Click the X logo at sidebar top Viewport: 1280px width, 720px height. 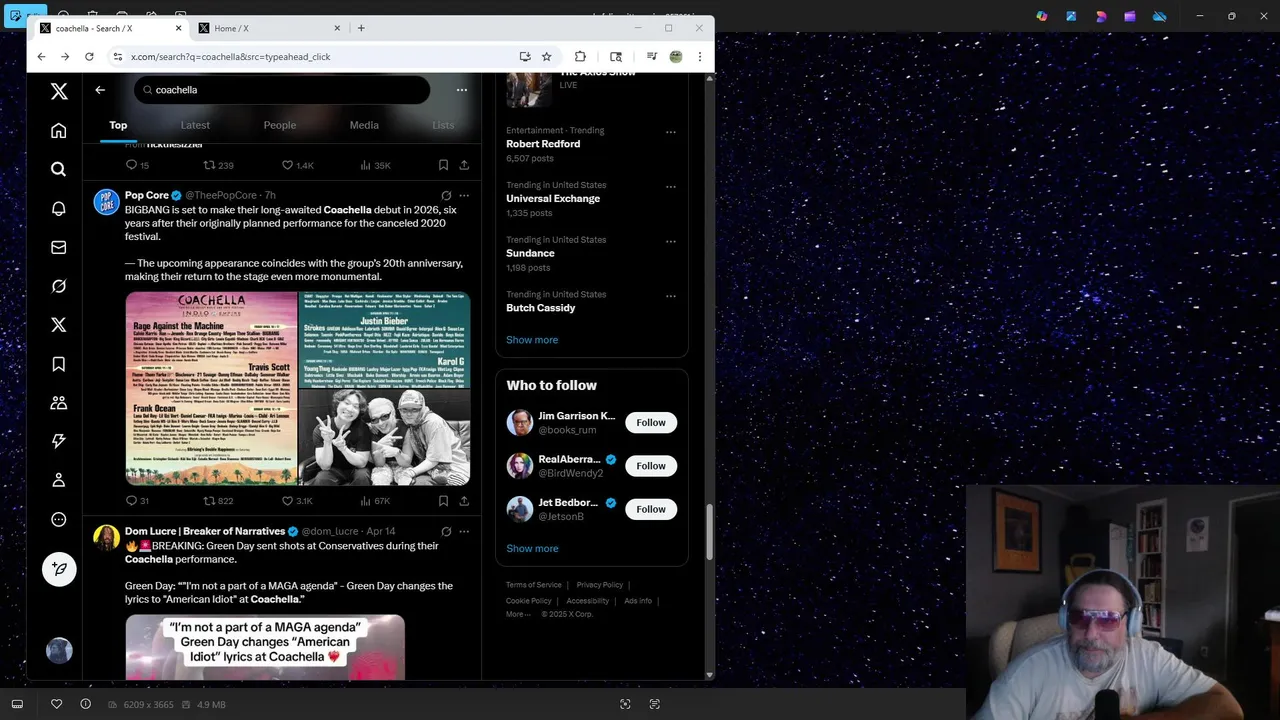[59, 91]
